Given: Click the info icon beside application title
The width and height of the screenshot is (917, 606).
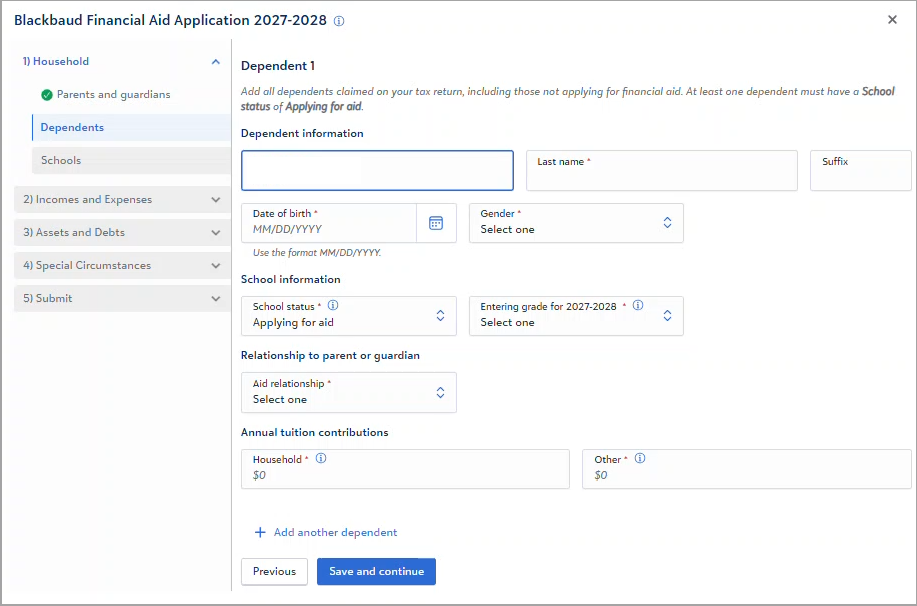Looking at the screenshot, I should [339, 21].
